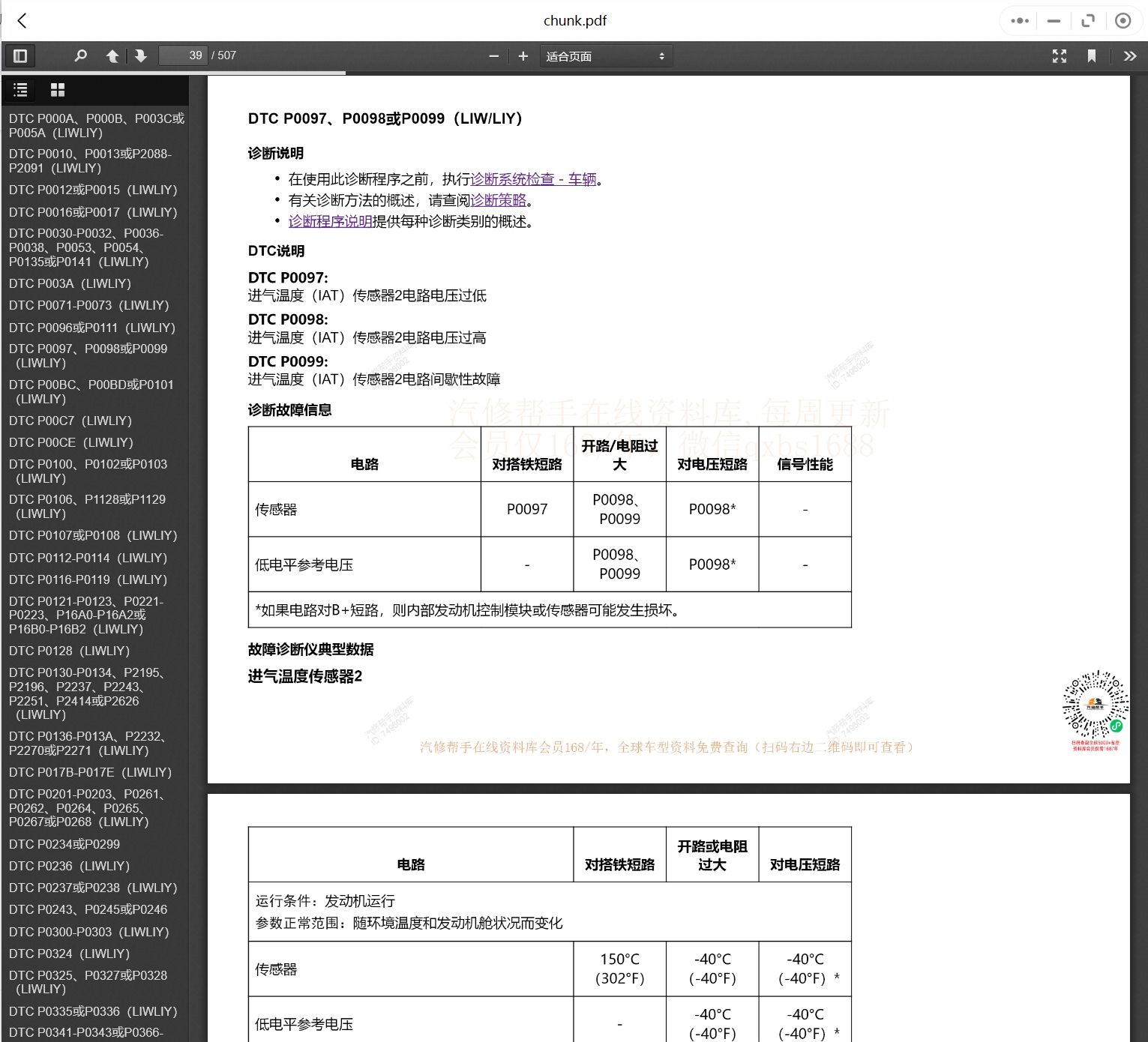This screenshot has height=1042, width=1148.
Task: Open 诊断系统检查 - 车辆 link
Action: point(533,179)
